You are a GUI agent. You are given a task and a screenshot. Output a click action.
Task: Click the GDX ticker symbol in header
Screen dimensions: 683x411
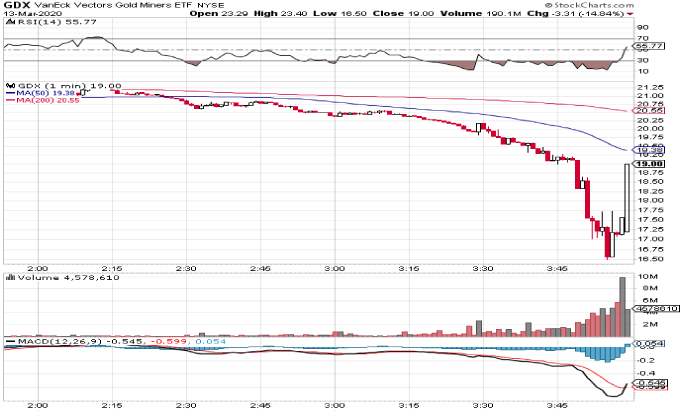click(x=14, y=6)
